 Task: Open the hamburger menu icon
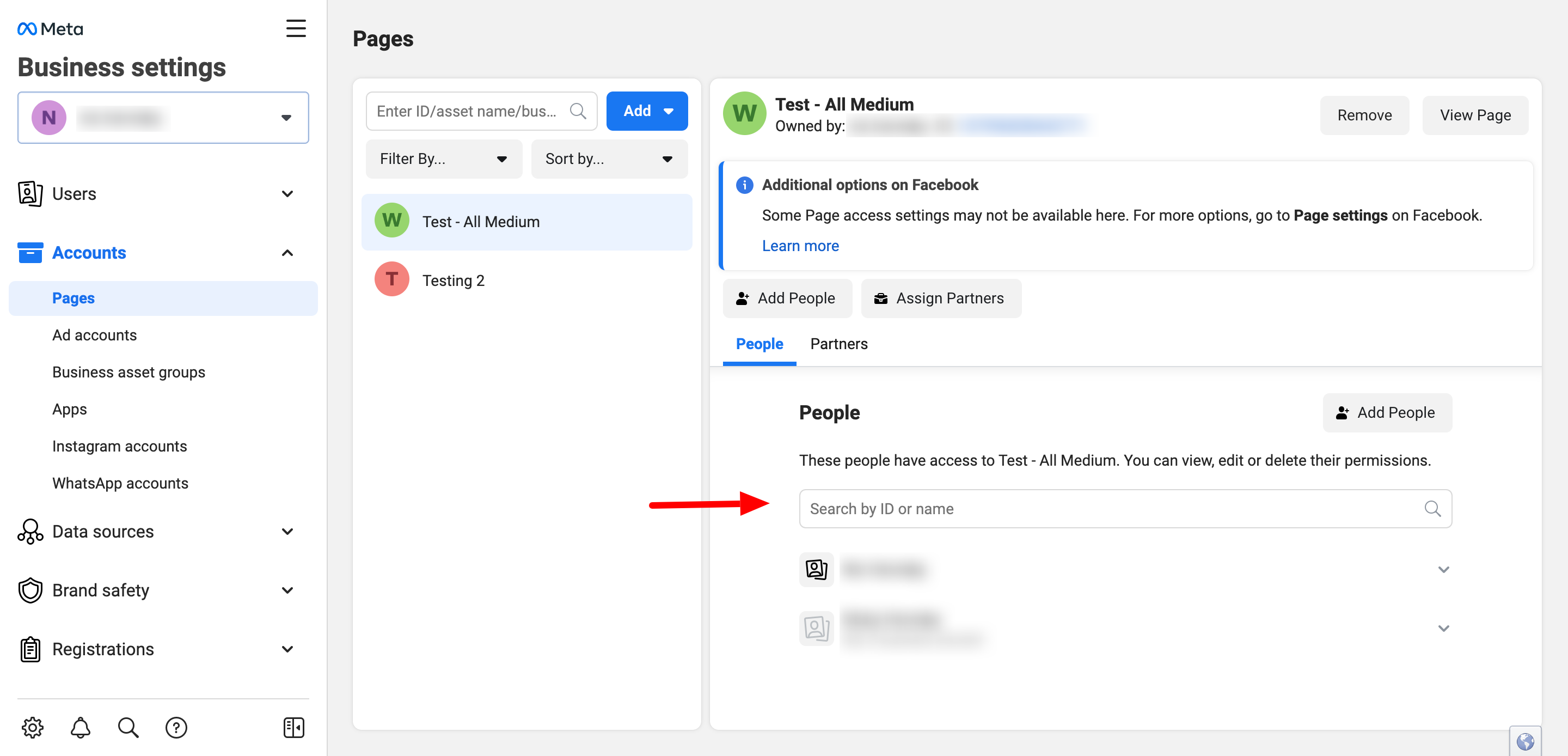[x=296, y=28]
